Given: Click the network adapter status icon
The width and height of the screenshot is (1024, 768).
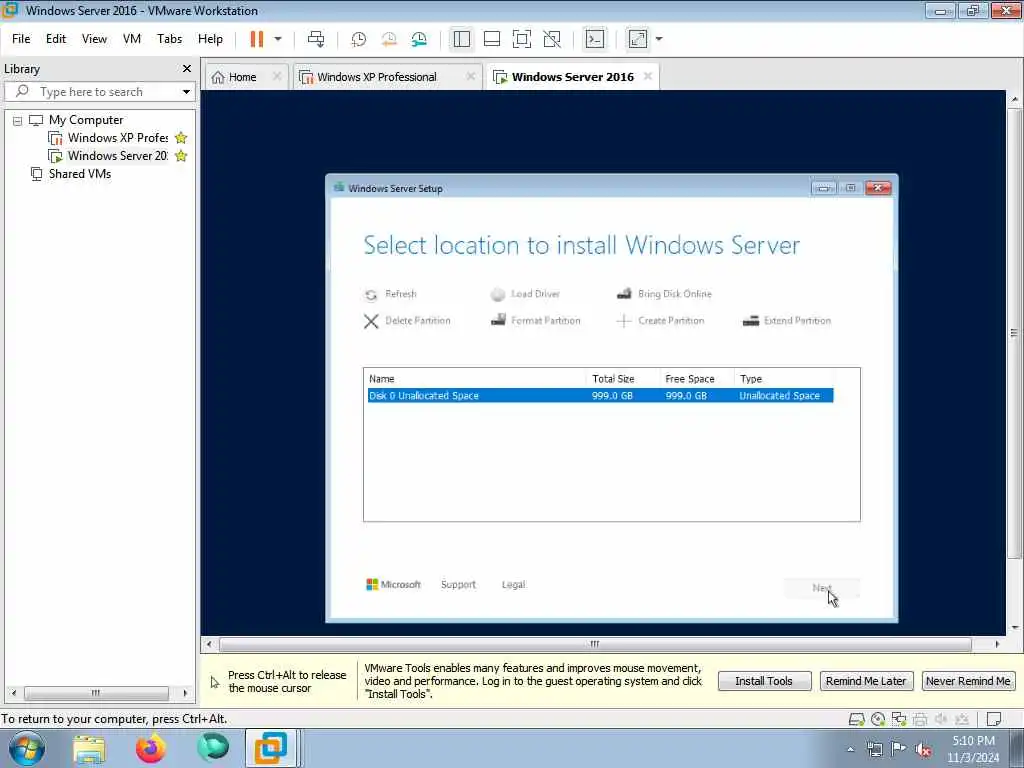Looking at the screenshot, I should [899, 720].
